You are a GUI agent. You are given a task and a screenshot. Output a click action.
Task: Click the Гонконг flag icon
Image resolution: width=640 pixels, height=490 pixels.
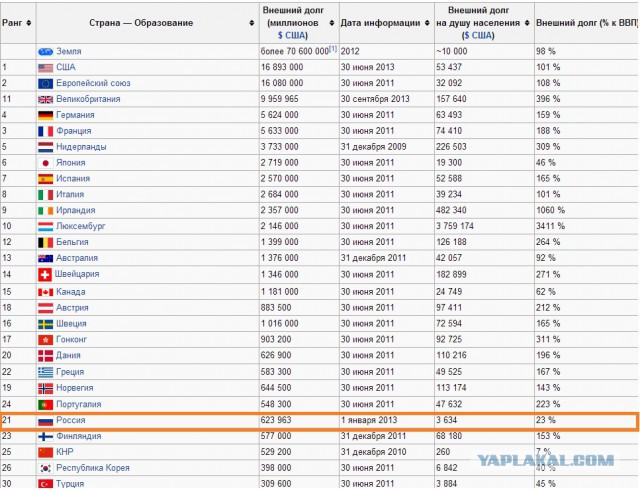pos(45,340)
